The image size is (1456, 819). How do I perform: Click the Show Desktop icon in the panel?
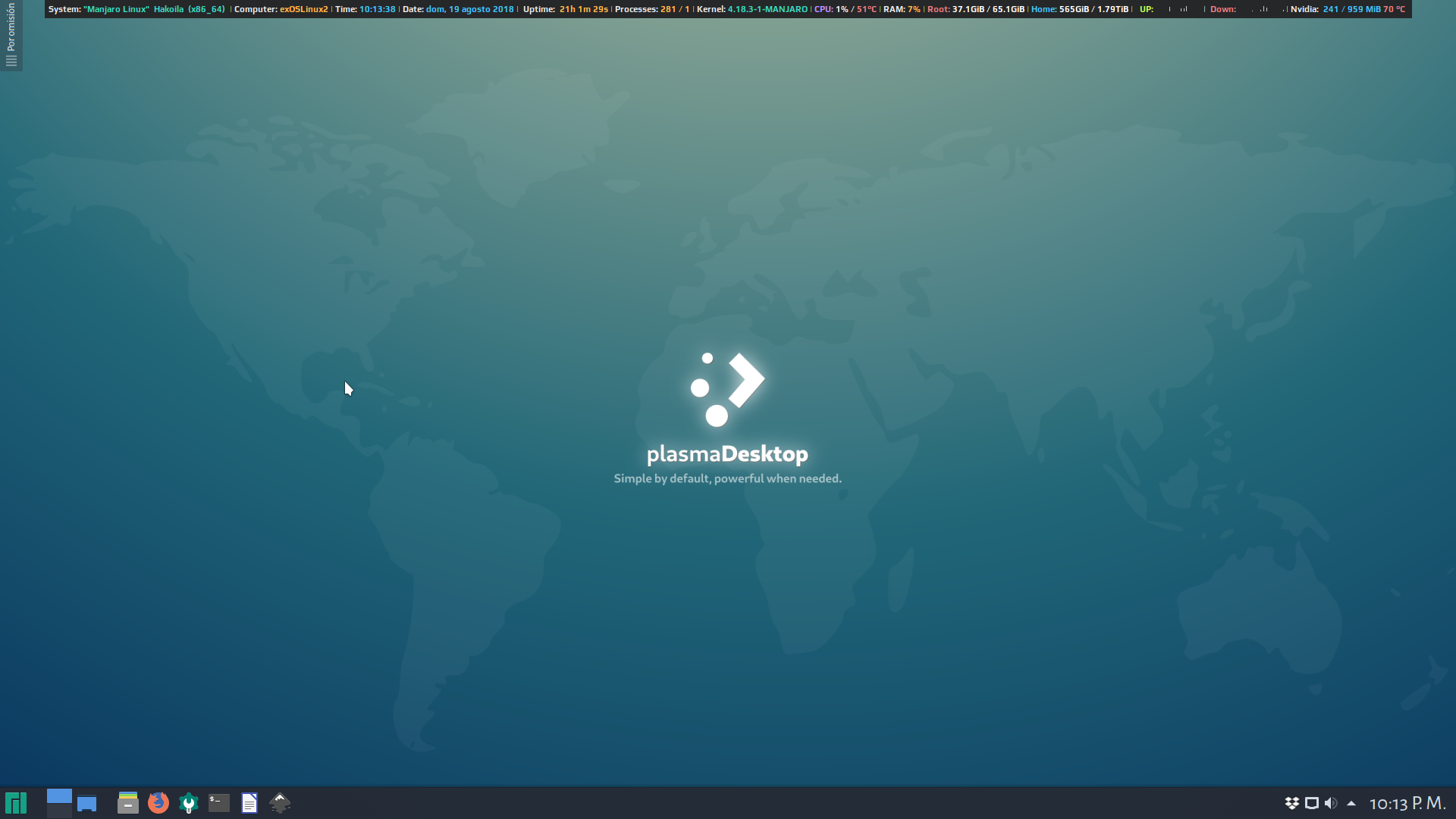click(x=87, y=803)
